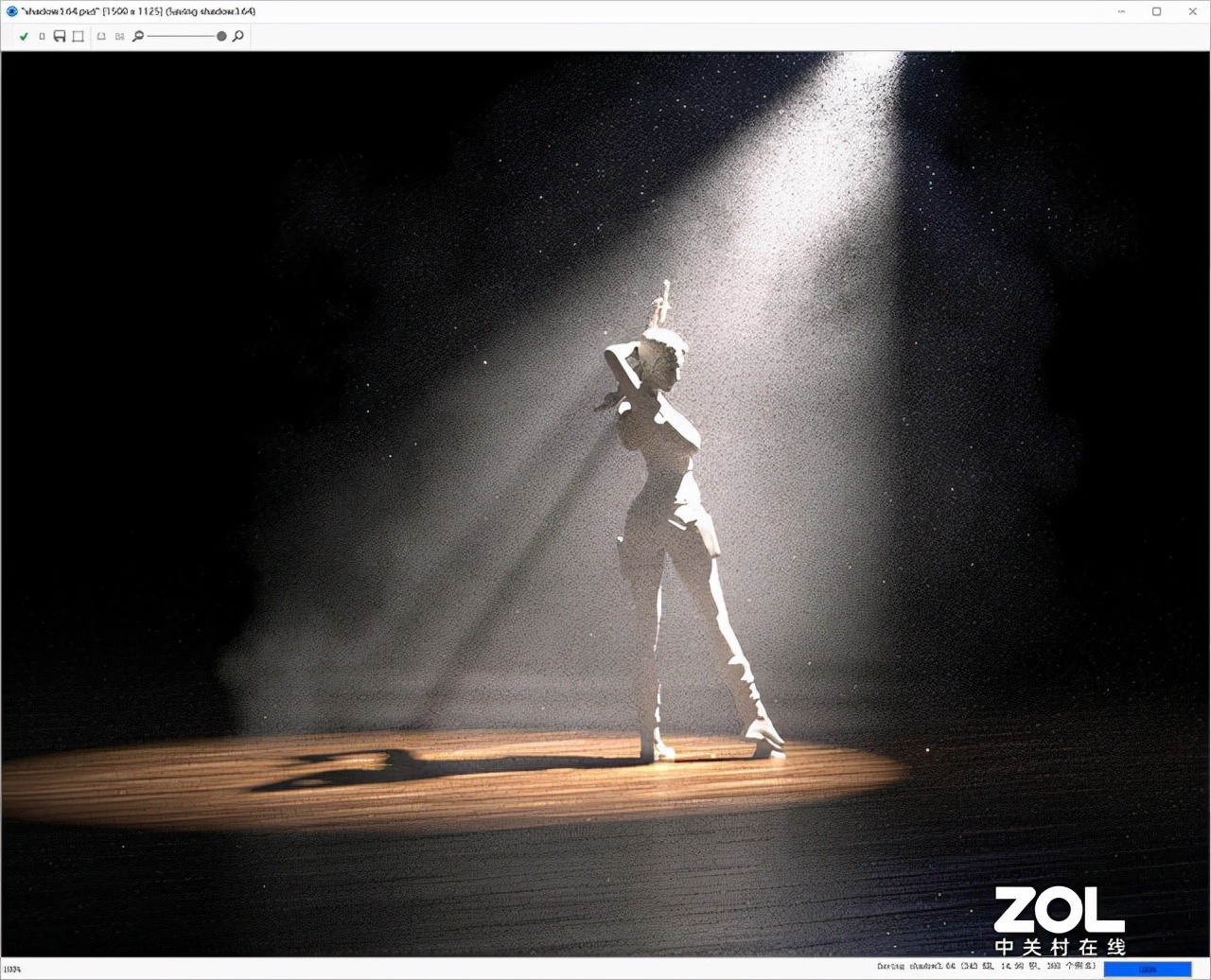This screenshot has height=980, width=1211.
Task: Close the render viewer window
Action: coord(1192,11)
